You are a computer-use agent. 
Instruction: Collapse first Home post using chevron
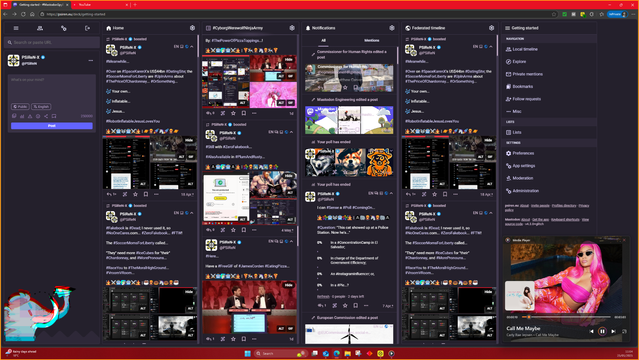(x=192, y=46)
